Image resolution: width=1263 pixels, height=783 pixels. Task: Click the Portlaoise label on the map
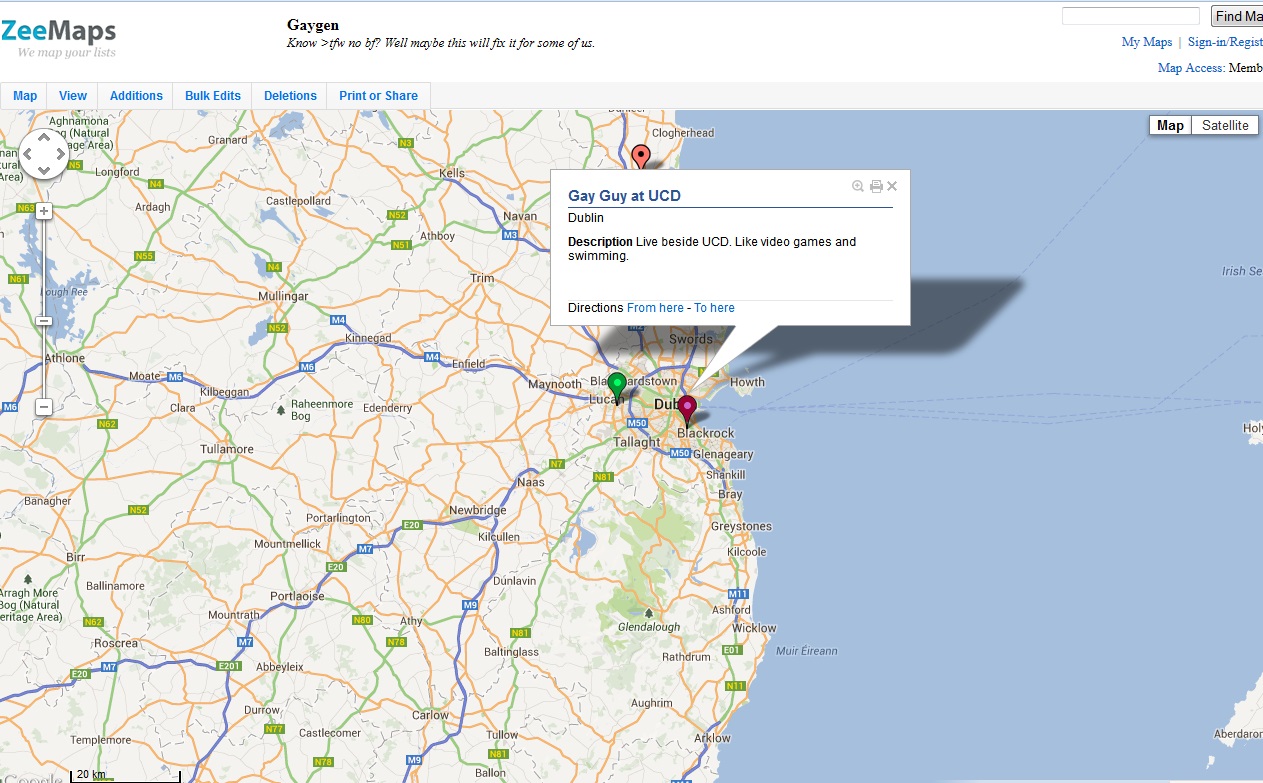click(297, 596)
